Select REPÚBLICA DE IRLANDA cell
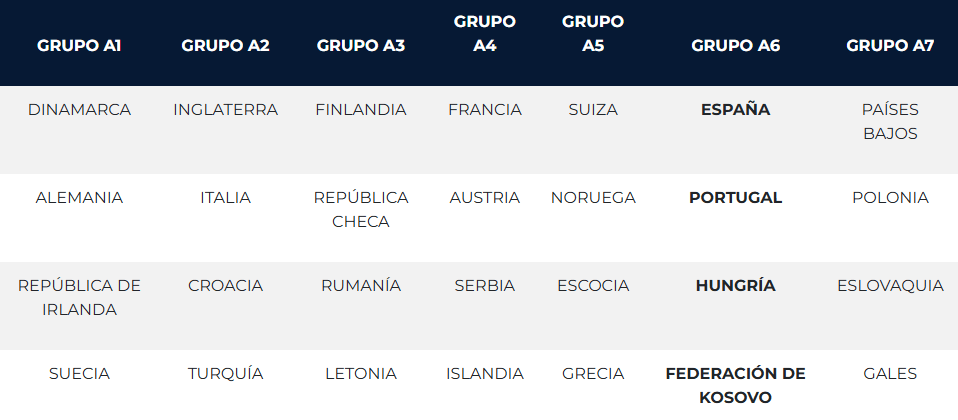This screenshot has height=420, width=958. (79, 297)
